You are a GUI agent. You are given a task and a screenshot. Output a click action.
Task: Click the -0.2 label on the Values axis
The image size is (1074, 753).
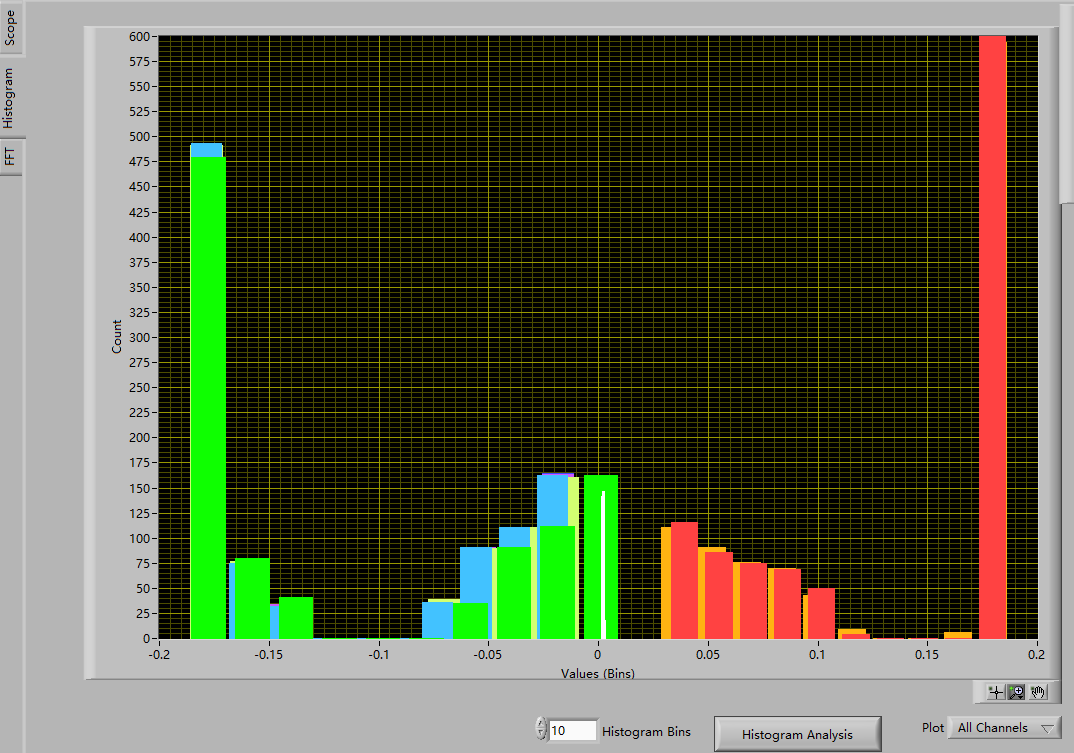(160, 654)
